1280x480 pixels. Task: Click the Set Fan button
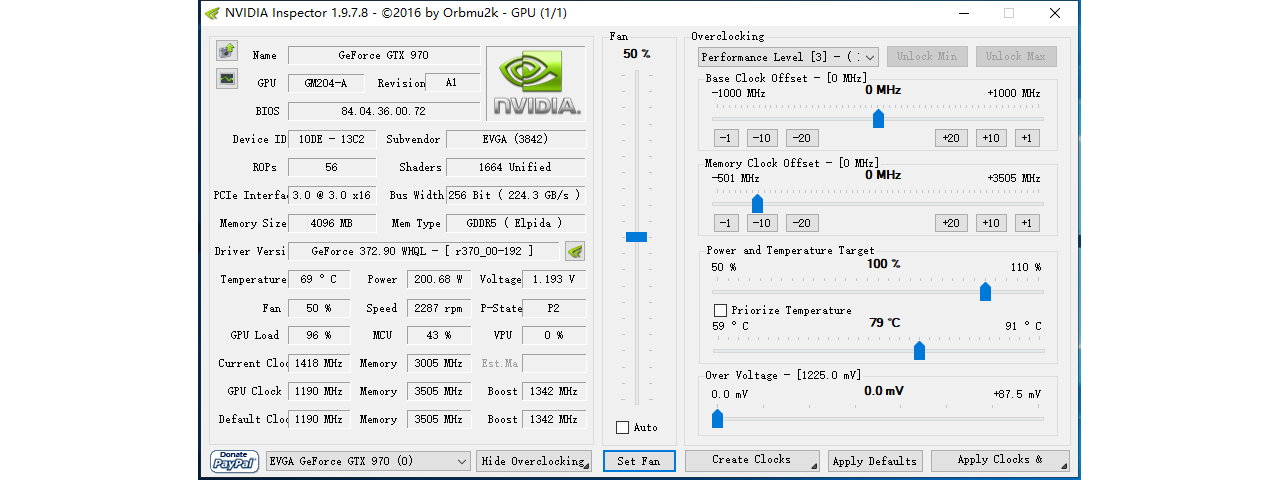[x=639, y=461]
